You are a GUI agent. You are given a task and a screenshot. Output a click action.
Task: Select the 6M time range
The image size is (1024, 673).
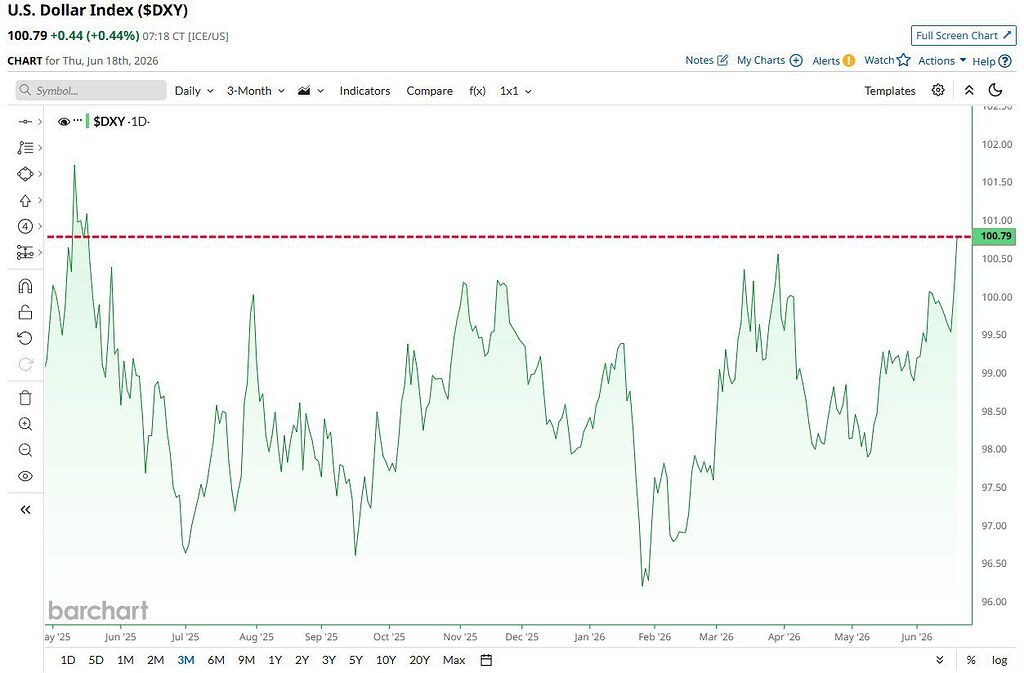coord(216,660)
